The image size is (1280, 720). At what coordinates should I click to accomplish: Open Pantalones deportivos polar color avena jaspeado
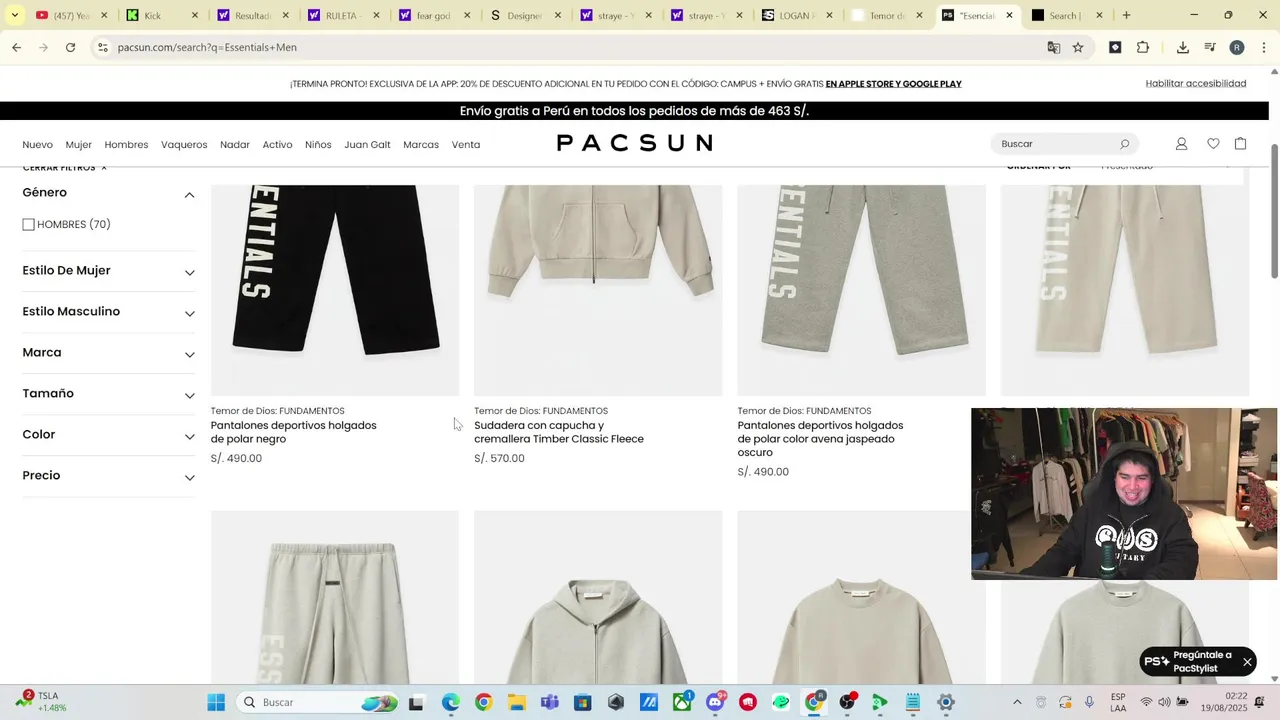(x=820, y=439)
